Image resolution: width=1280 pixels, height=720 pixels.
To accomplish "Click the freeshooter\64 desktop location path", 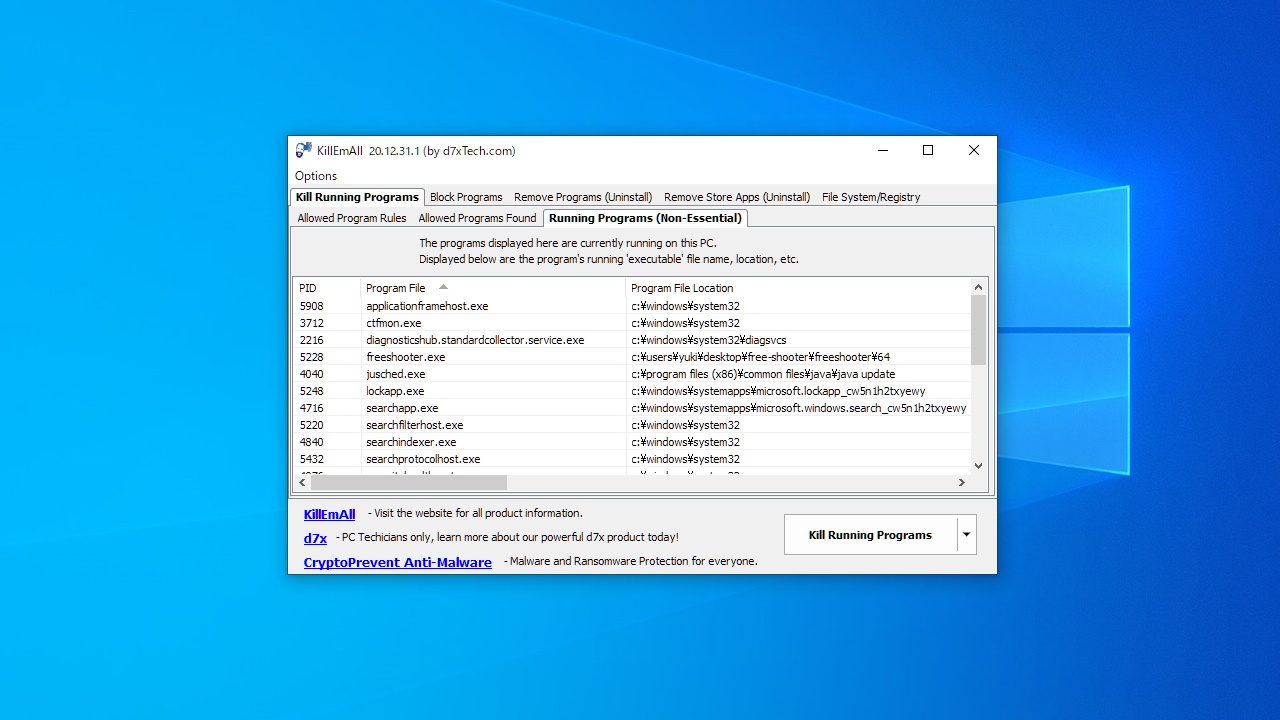I will (x=760, y=357).
